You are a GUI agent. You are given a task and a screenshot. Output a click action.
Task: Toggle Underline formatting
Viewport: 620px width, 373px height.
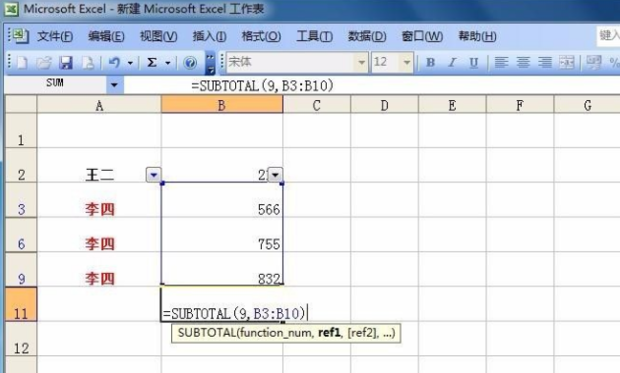click(x=473, y=62)
